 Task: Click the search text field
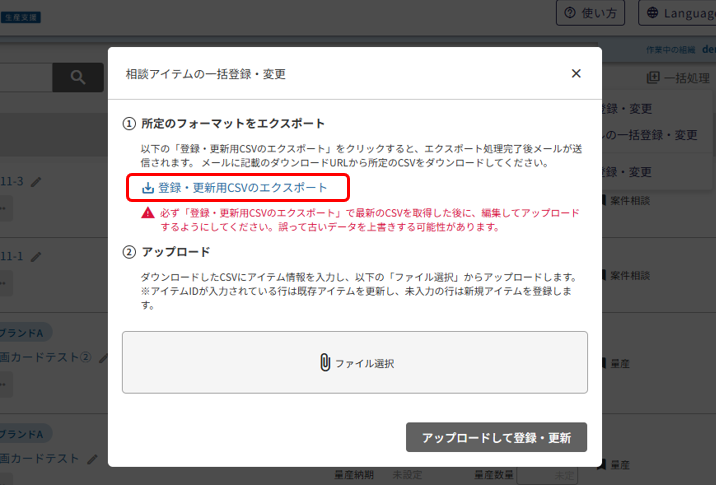pyautogui.click(x=25, y=76)
